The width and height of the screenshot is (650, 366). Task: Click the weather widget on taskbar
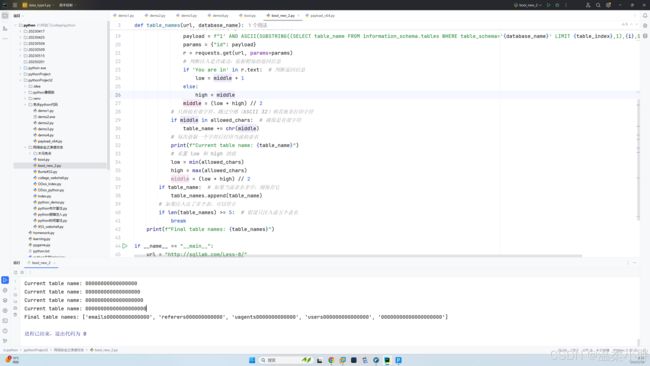coord(12,360)
